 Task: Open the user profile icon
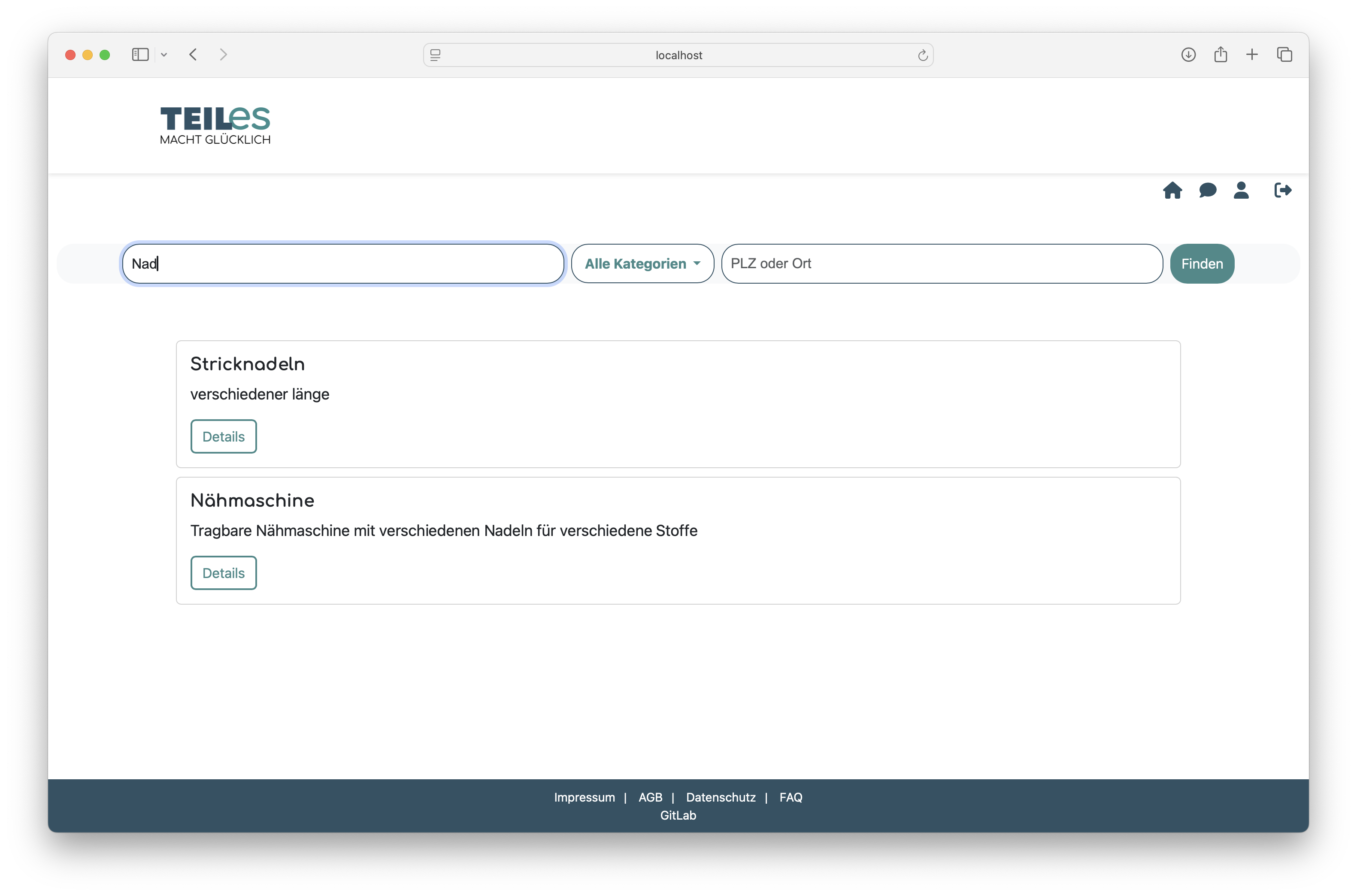1241,190
